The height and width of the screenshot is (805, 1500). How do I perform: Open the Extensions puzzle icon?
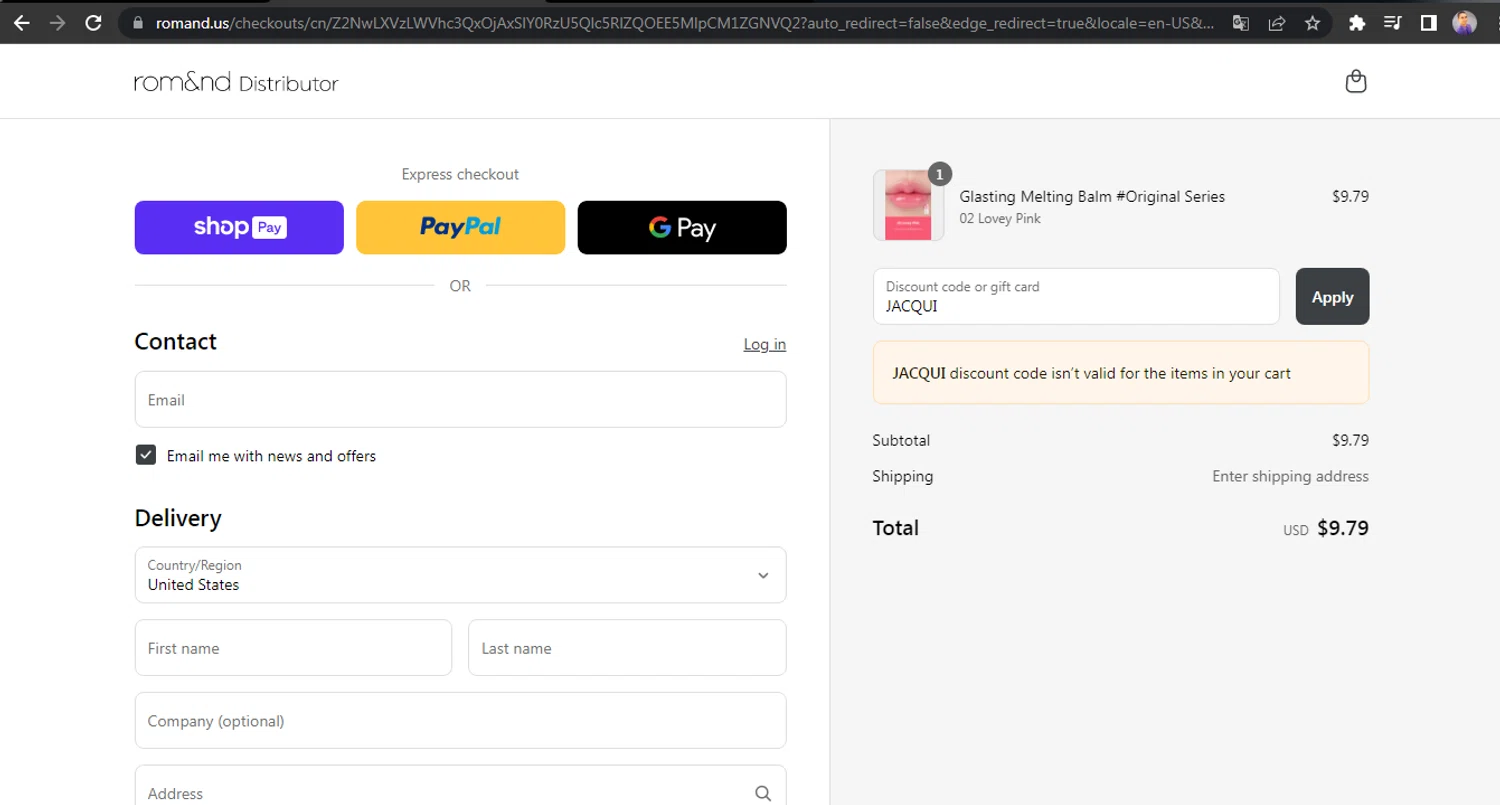pyautogui.click(x=1357, y=23)
